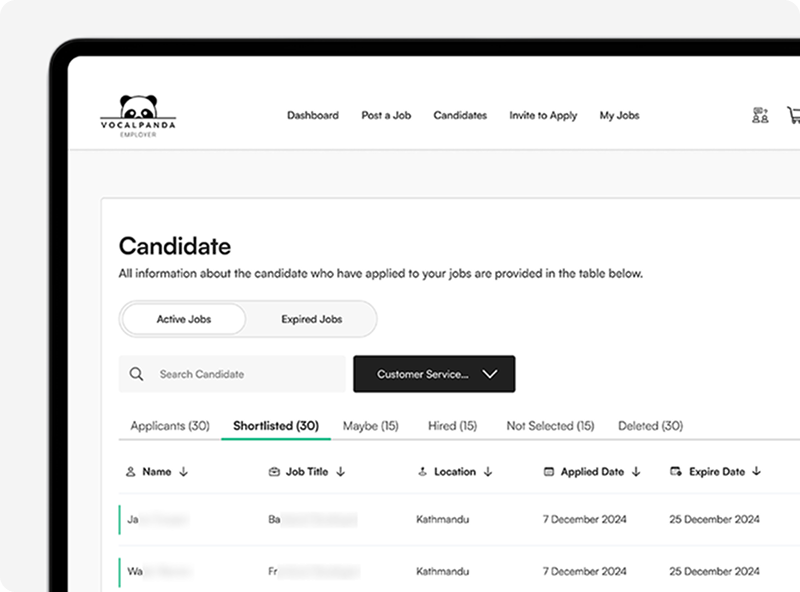The height and width of the screenshot is (592, 800).
Task: Select the Maybe (15) tab
Action: pos(370,426)
